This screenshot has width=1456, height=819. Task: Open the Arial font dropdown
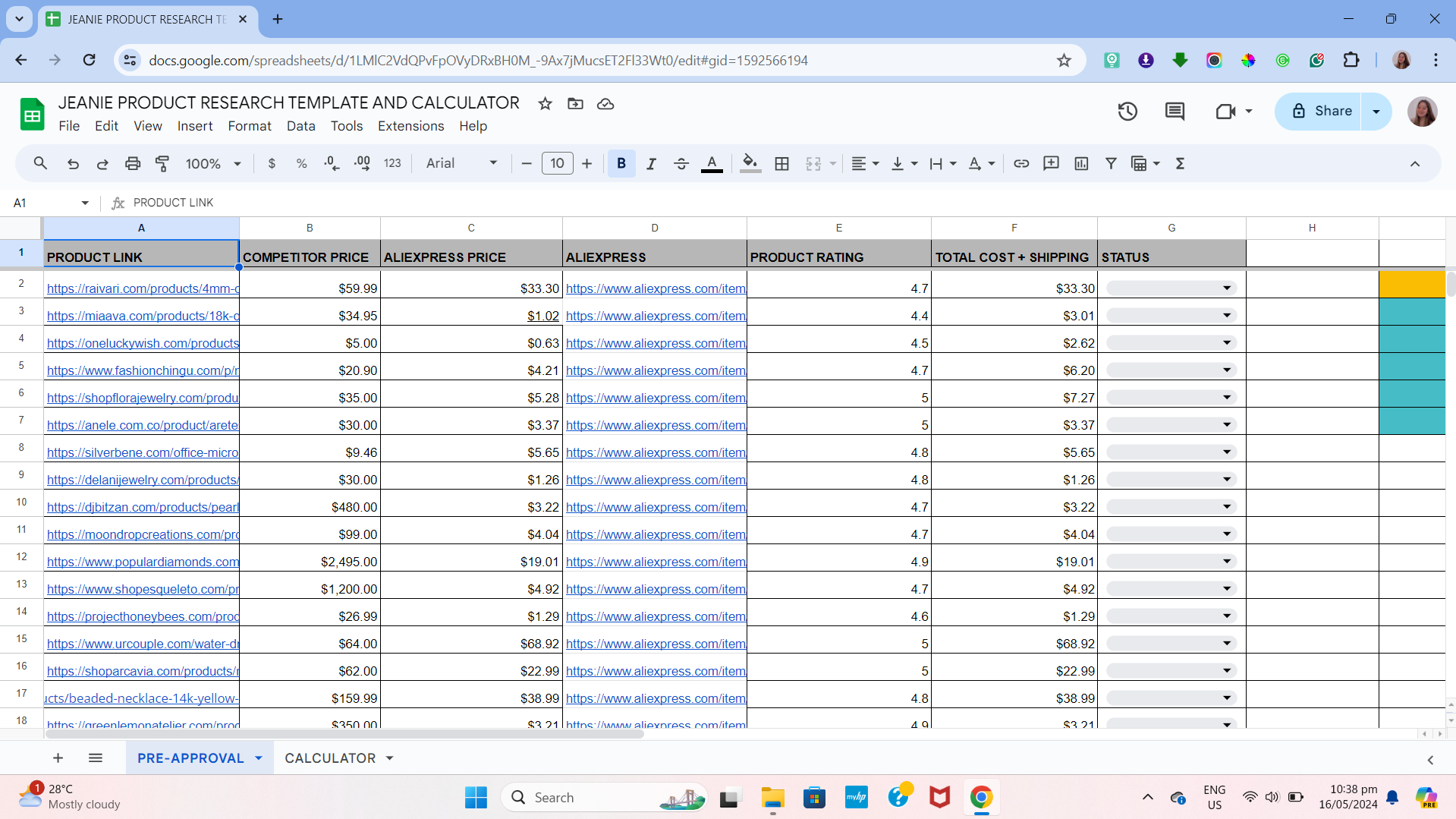click(x=461, y=163)
